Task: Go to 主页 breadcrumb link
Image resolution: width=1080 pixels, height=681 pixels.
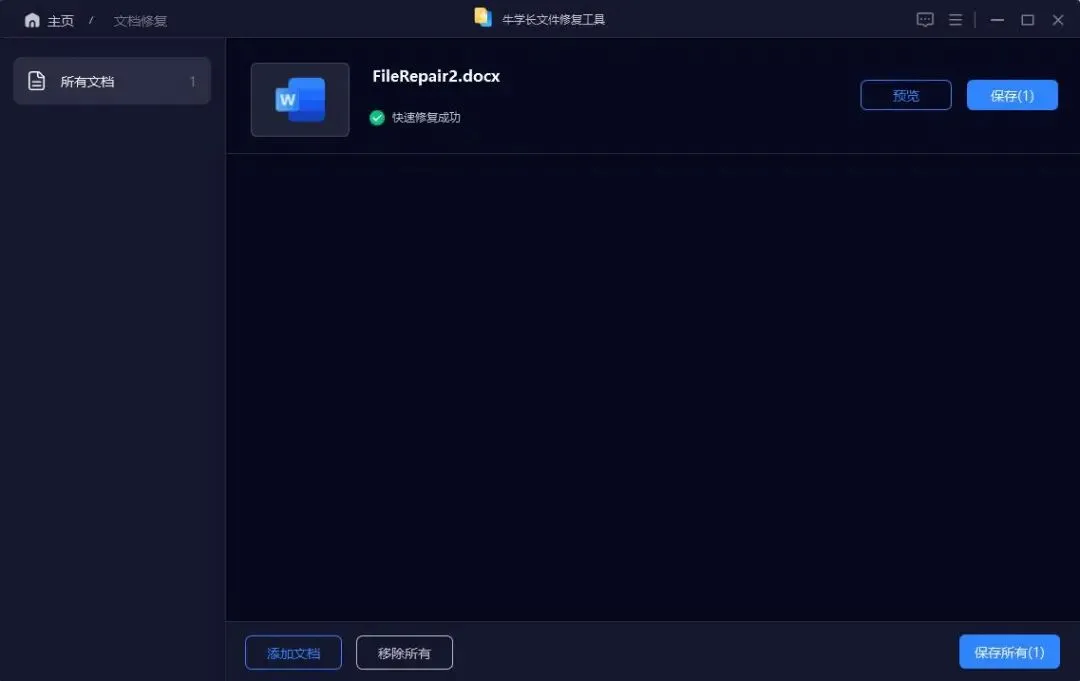Action: click(x=61, y=21)
